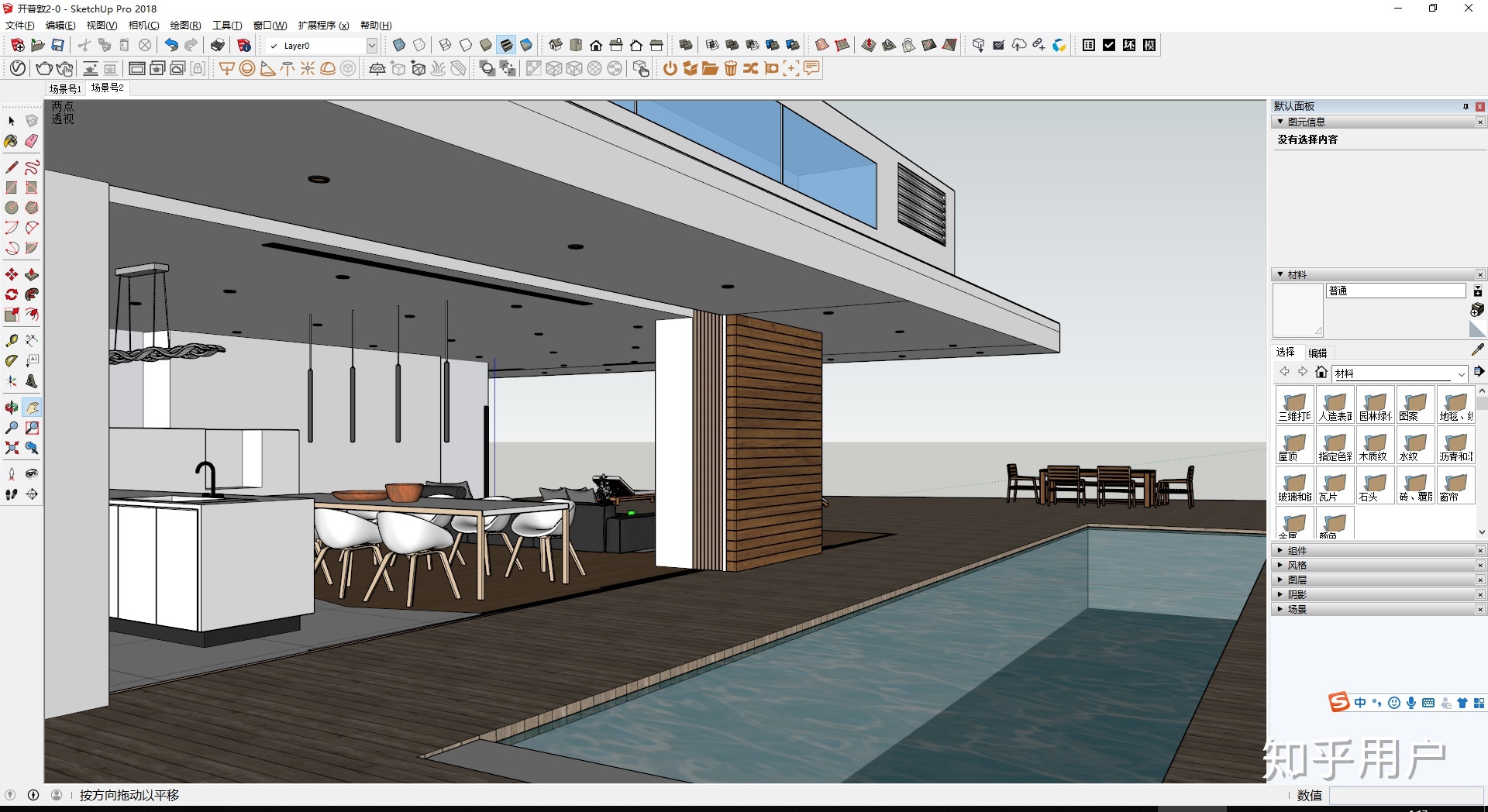Open the Layer0 layer dropdown
Screen dimensions: 1488x812
(372, 46)
